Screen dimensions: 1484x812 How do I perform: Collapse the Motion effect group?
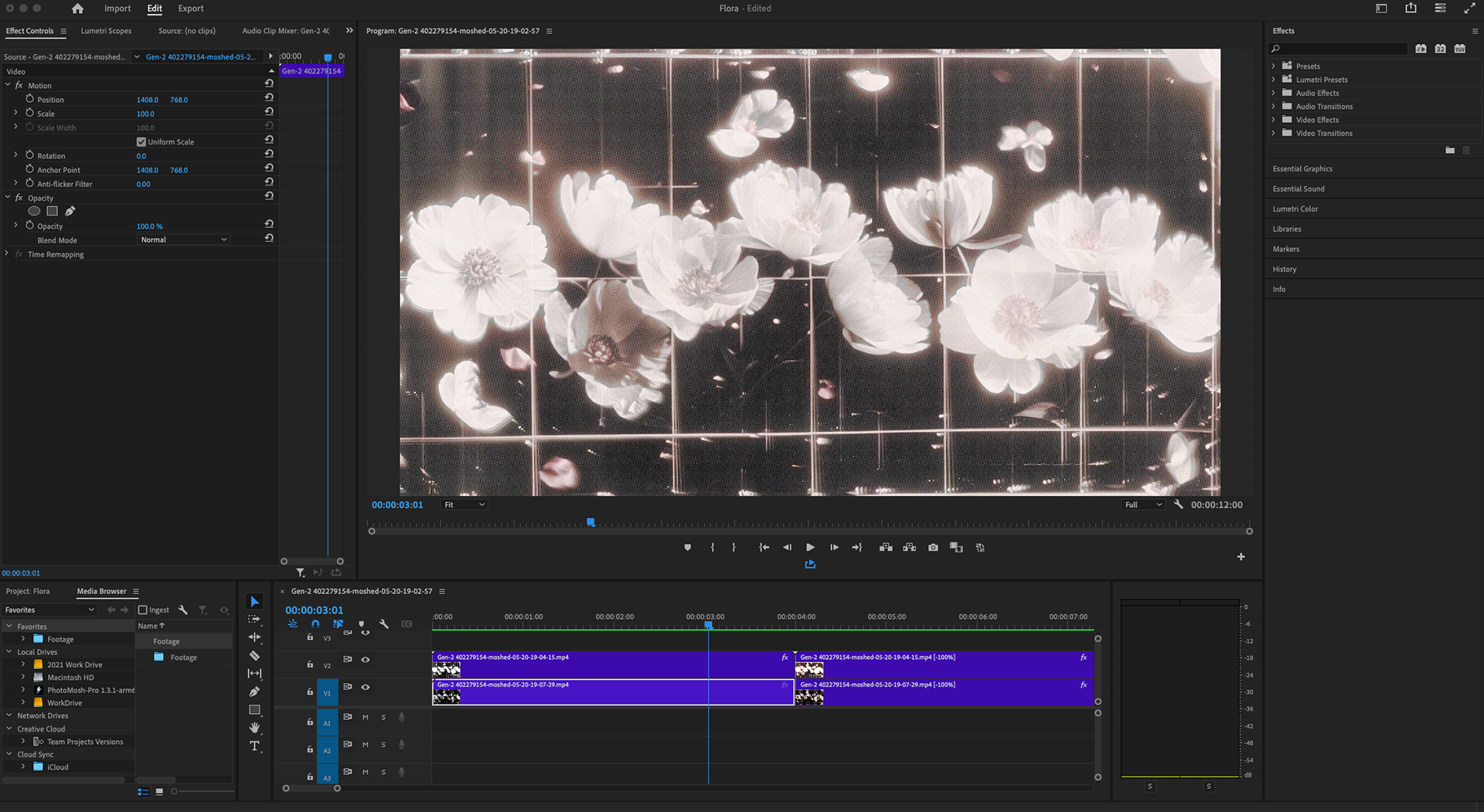[x=8, y=85]
